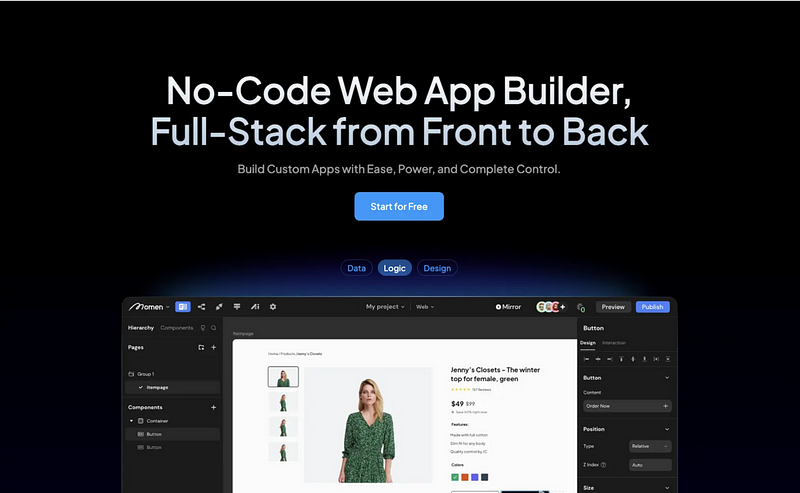
Task: Click align right icon in Design panel
Action: 609,359
